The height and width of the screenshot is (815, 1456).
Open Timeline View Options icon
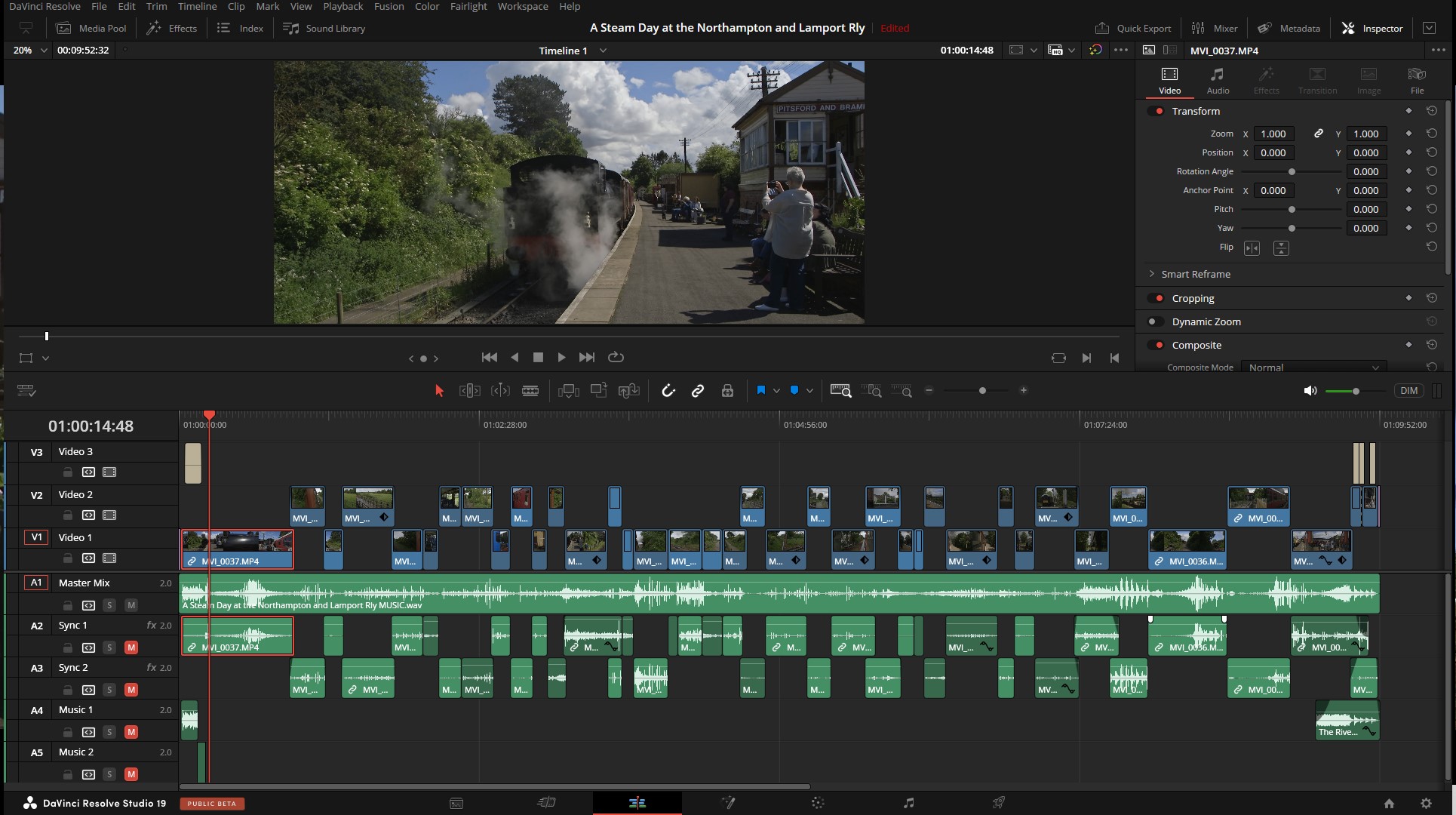click(x=26, y=390)
